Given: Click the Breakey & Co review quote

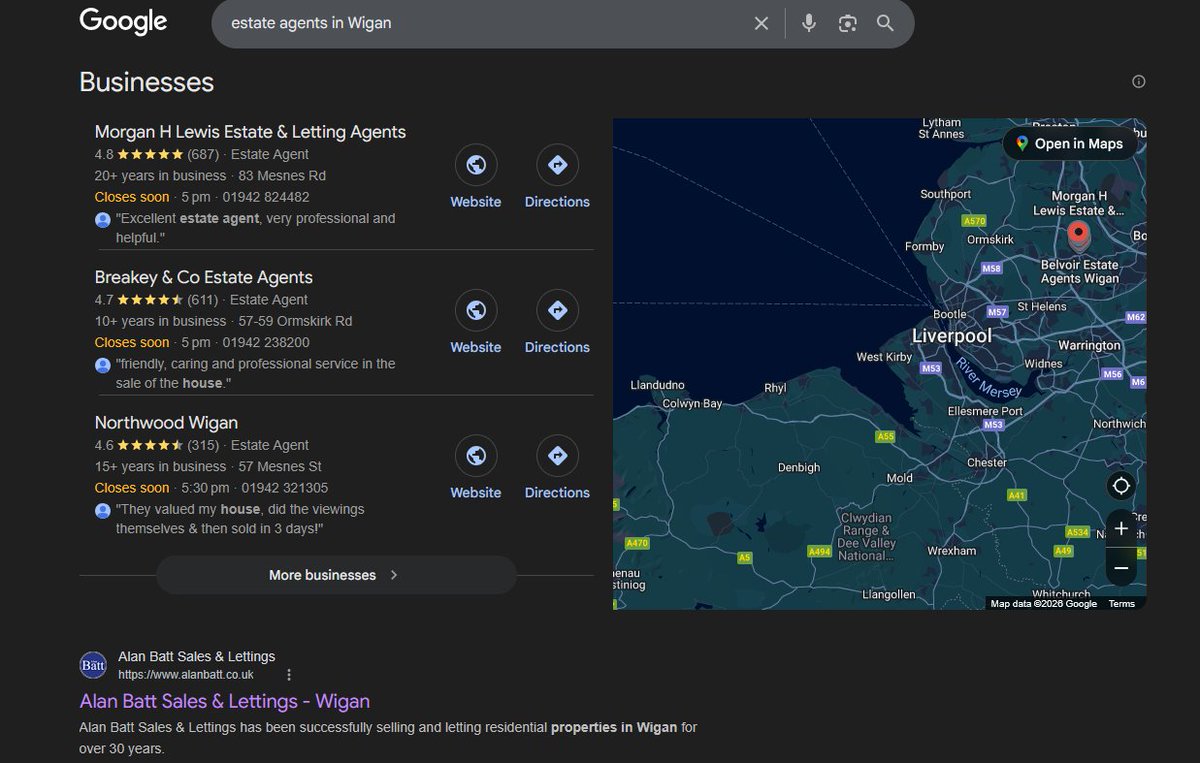Looking at the screenshot, I should (x=256, y=373).
